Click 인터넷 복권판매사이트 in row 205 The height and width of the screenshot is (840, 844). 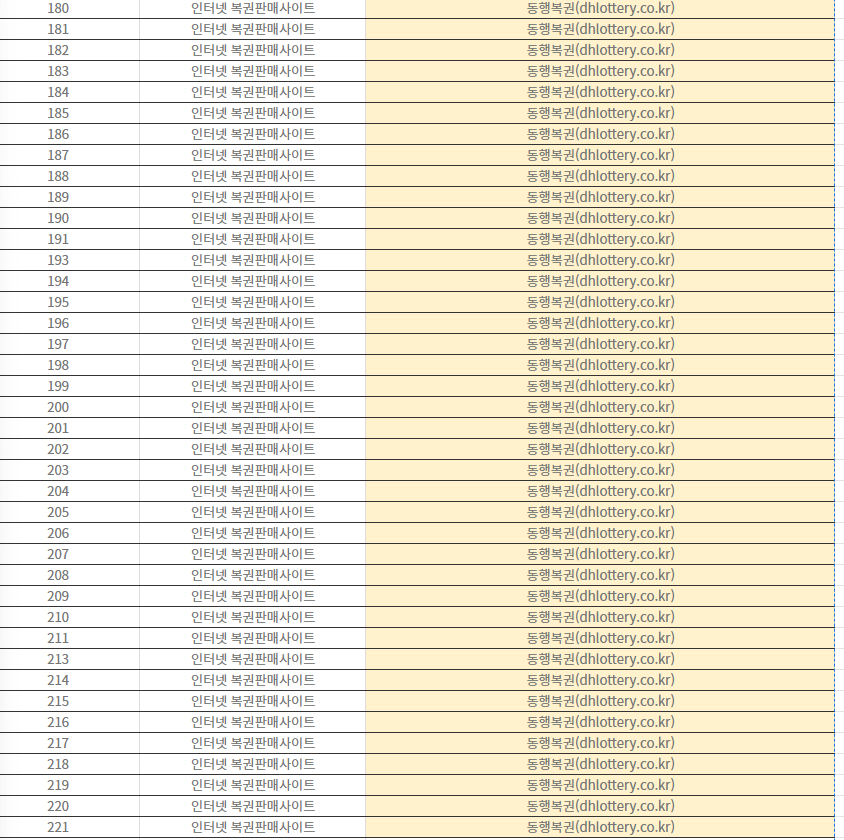point(252,512)
